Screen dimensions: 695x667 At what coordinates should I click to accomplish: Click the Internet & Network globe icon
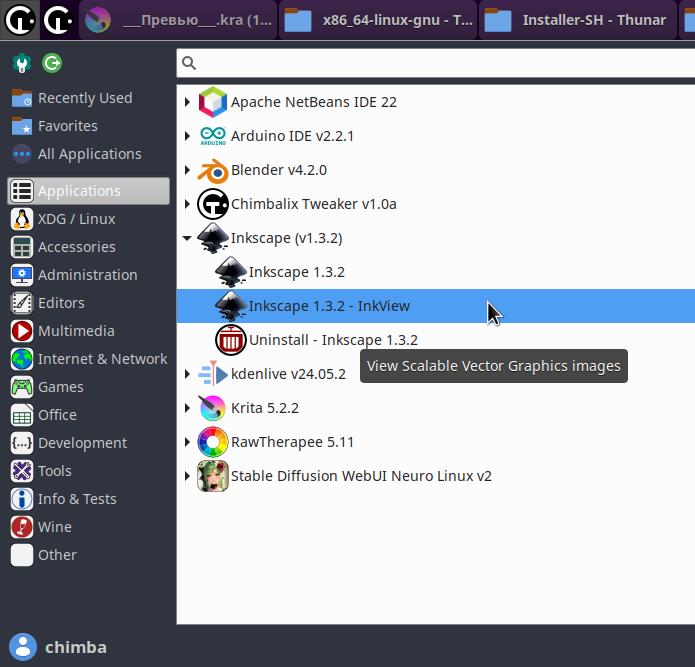point(22,359)
